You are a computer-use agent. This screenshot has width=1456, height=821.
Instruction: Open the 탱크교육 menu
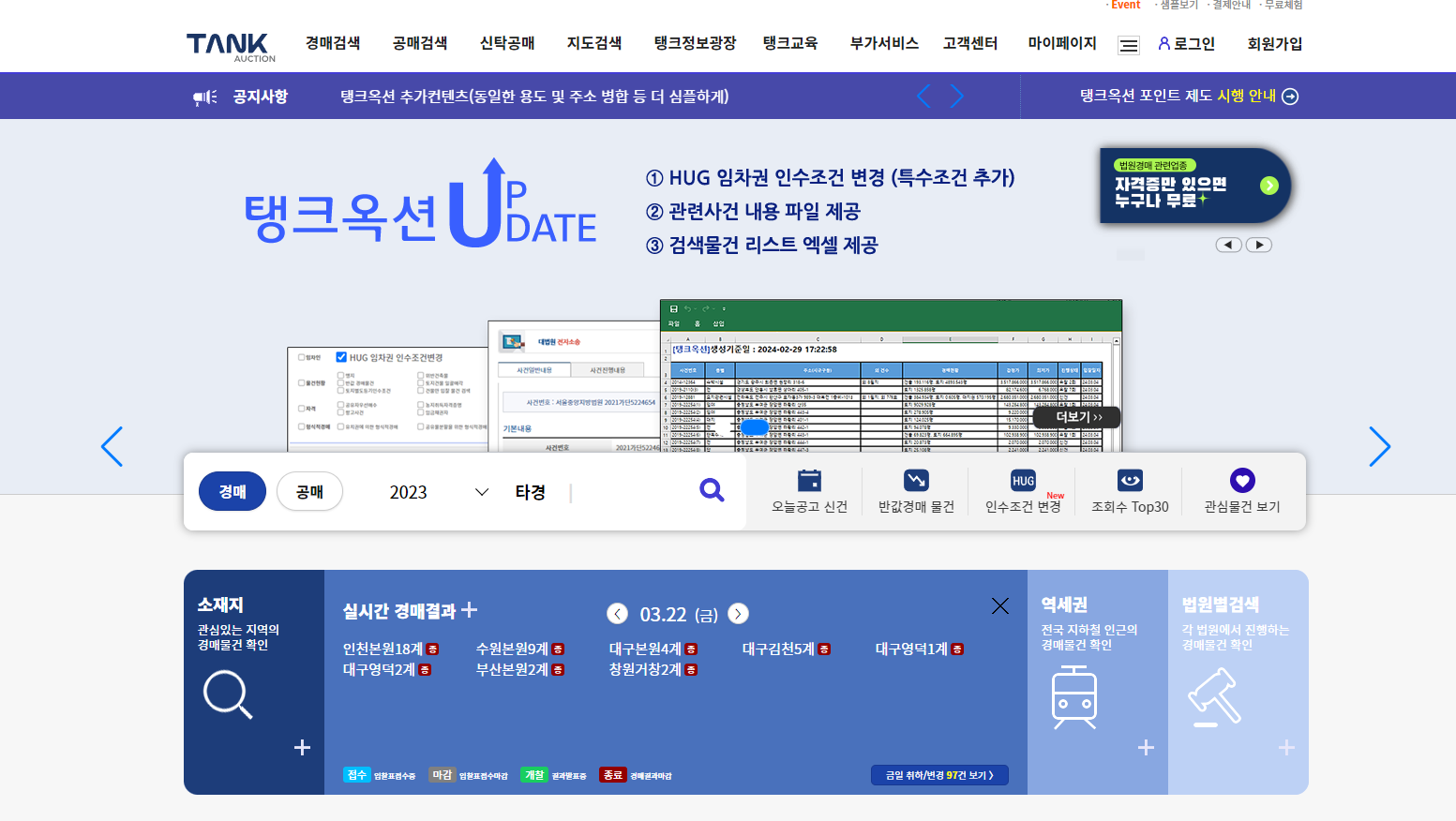[790, 43]
